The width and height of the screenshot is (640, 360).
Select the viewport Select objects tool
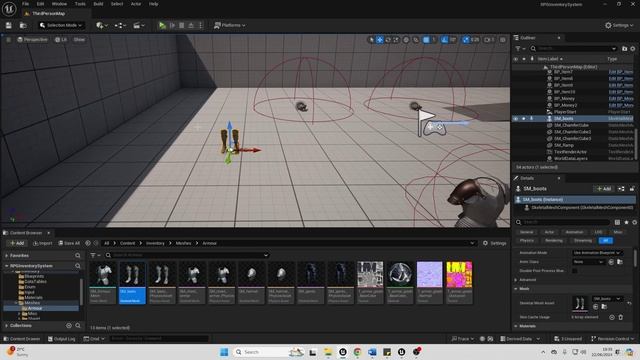pyautogui.click(x=371, y=40)
